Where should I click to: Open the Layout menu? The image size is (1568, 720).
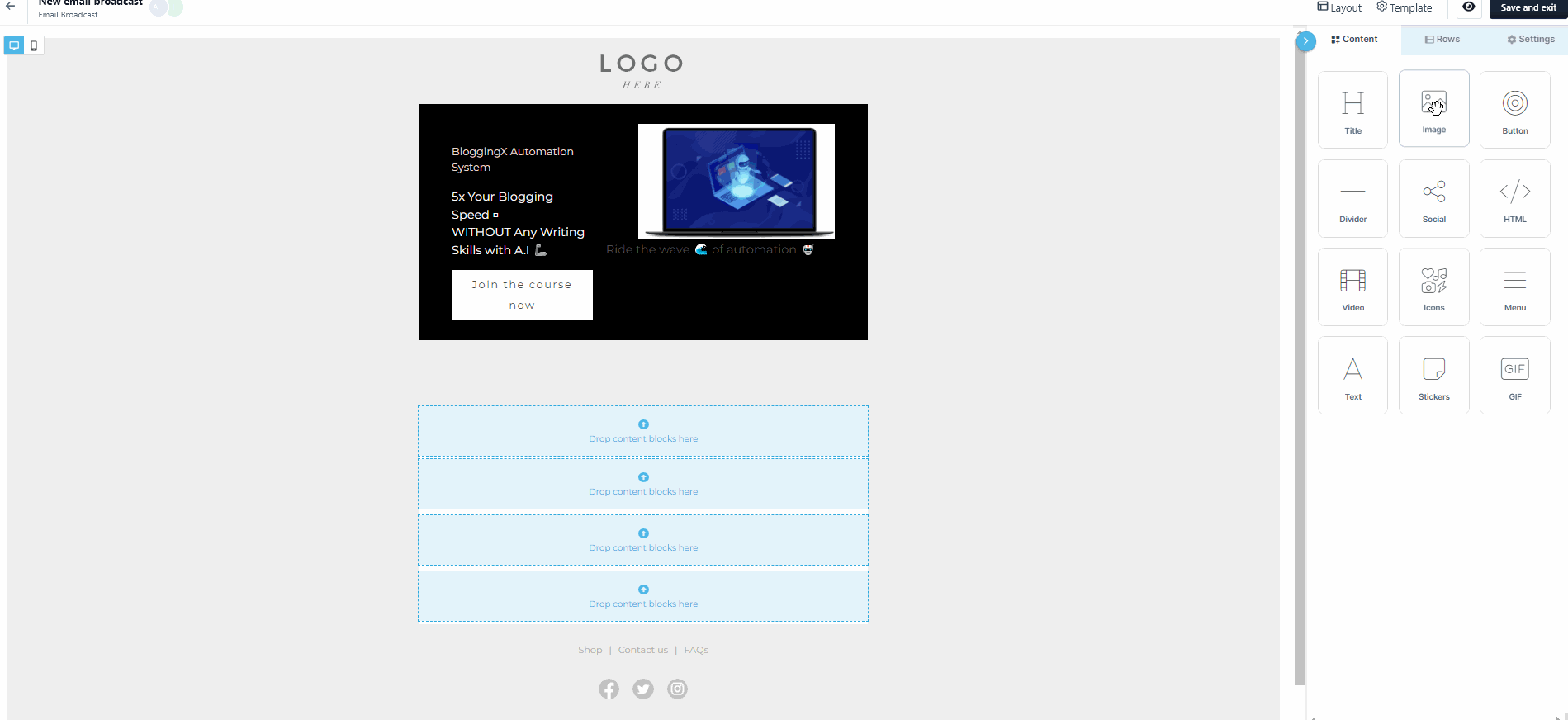pos(1339,7)
